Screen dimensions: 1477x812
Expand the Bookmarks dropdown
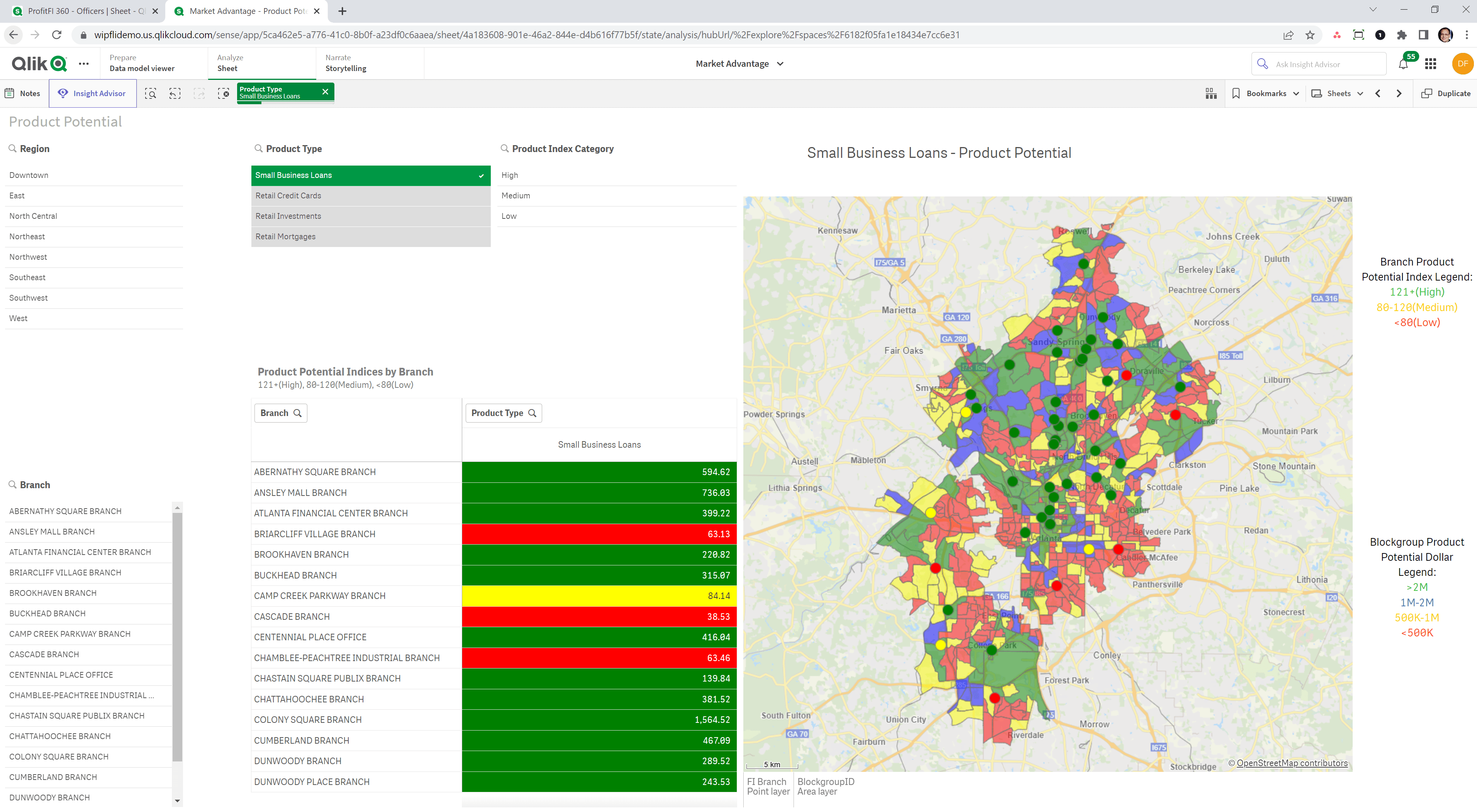tap(1265, 93)
